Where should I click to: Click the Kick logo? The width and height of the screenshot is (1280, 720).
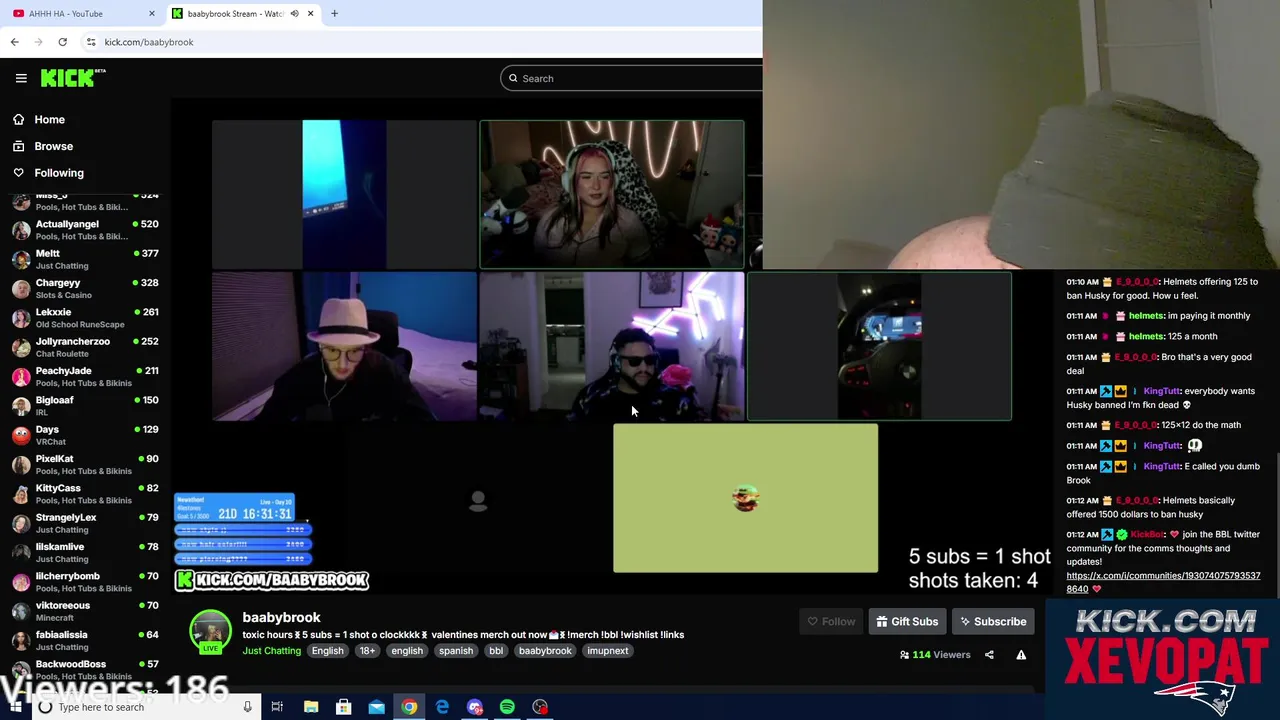(72, 78)
